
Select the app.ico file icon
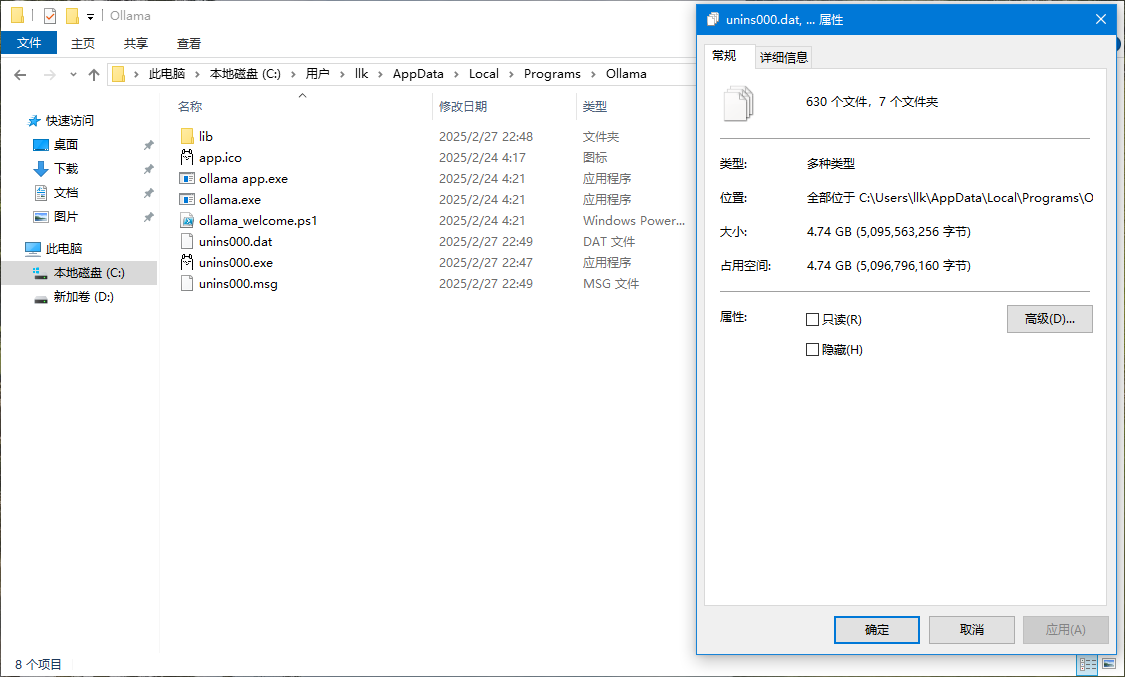pos(187,157)
